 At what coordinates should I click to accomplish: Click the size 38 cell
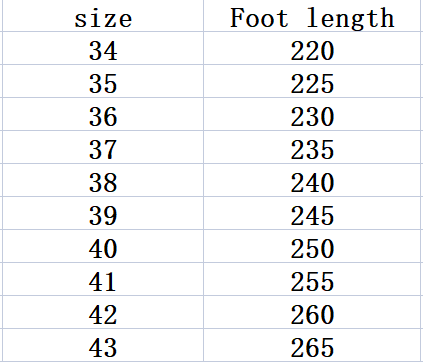[x=103, y=180]
